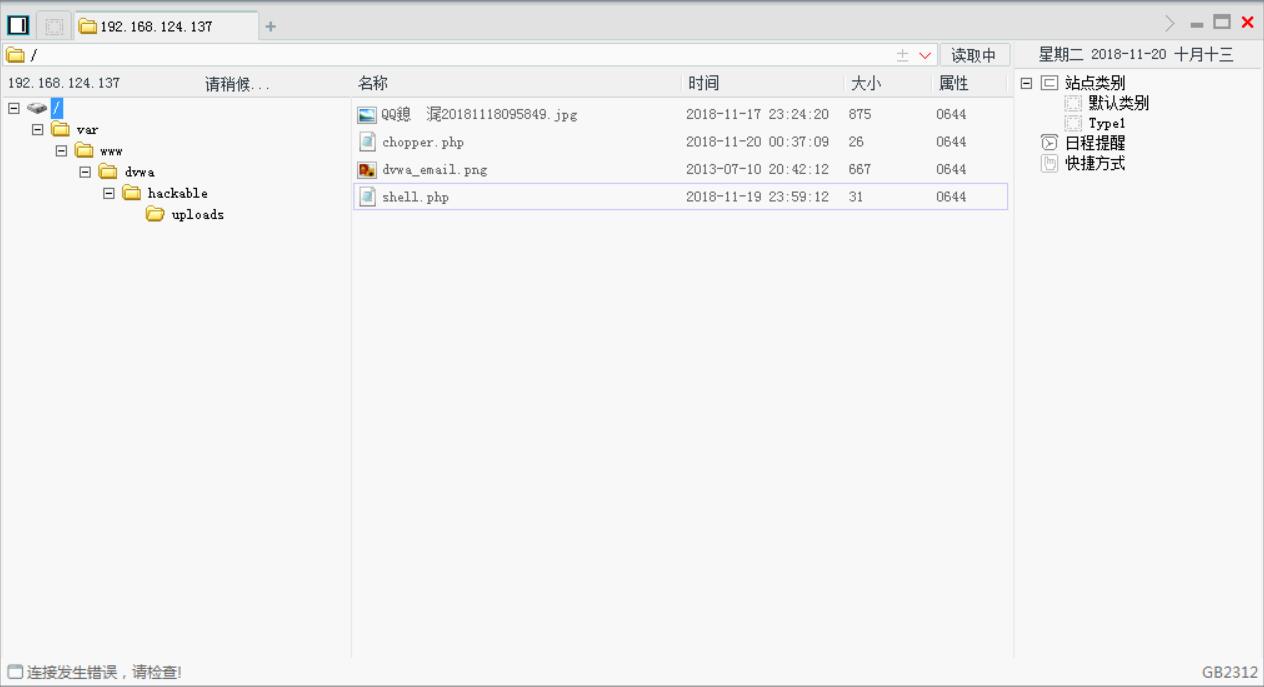Click the 192.168.124.137 host label

pos(64,84)
